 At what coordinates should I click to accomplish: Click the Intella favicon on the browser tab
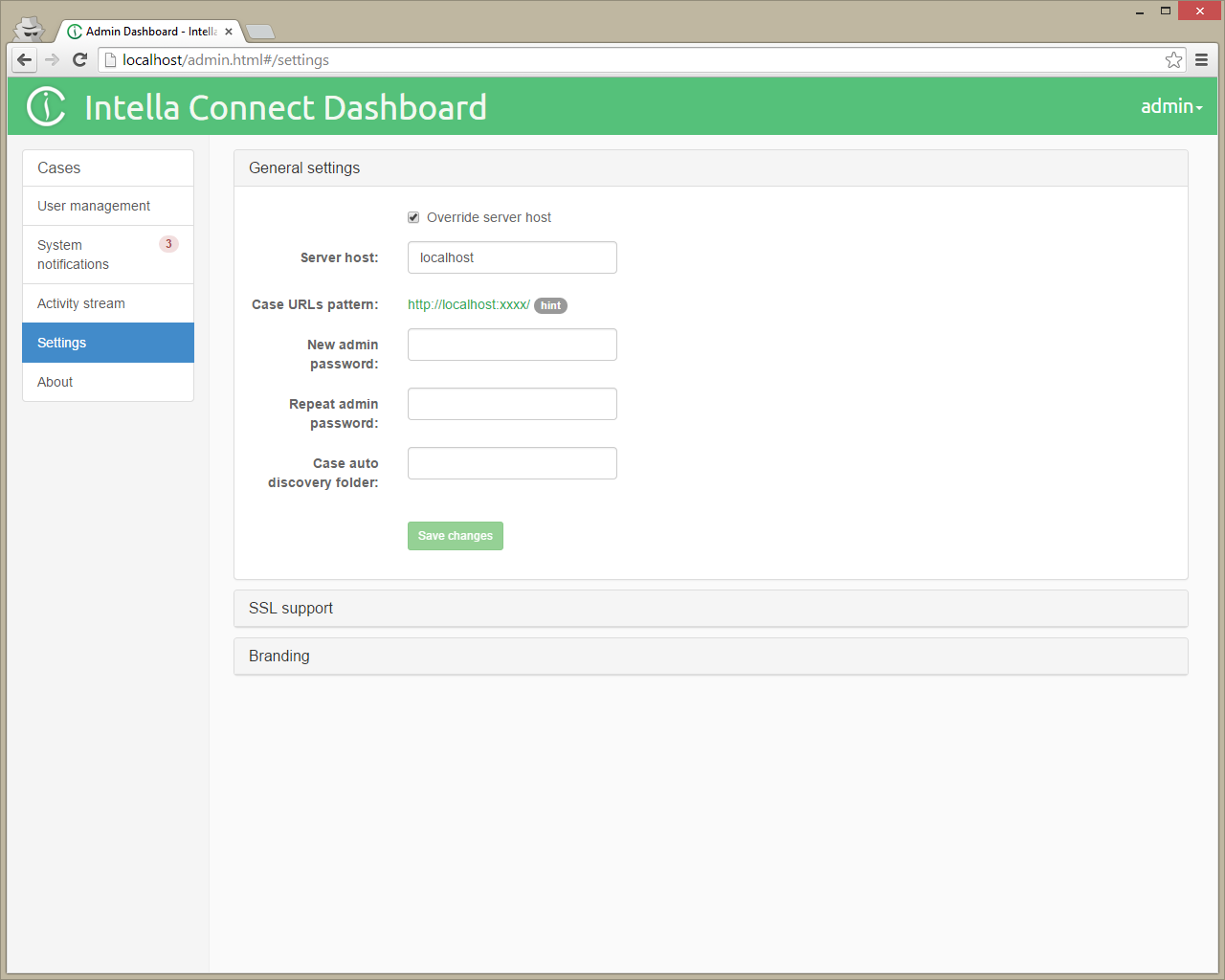(x=74, y=30)
